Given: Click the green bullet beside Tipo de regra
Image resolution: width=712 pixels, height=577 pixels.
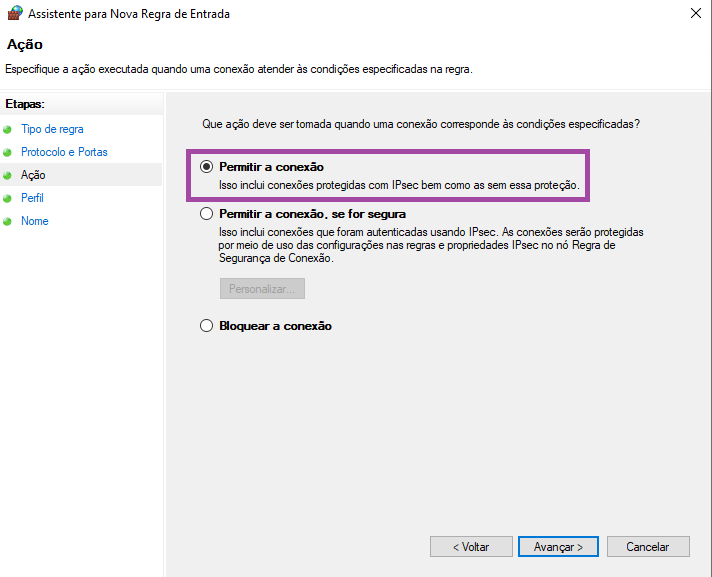Looking at the screenshot, I should (7, 129).
